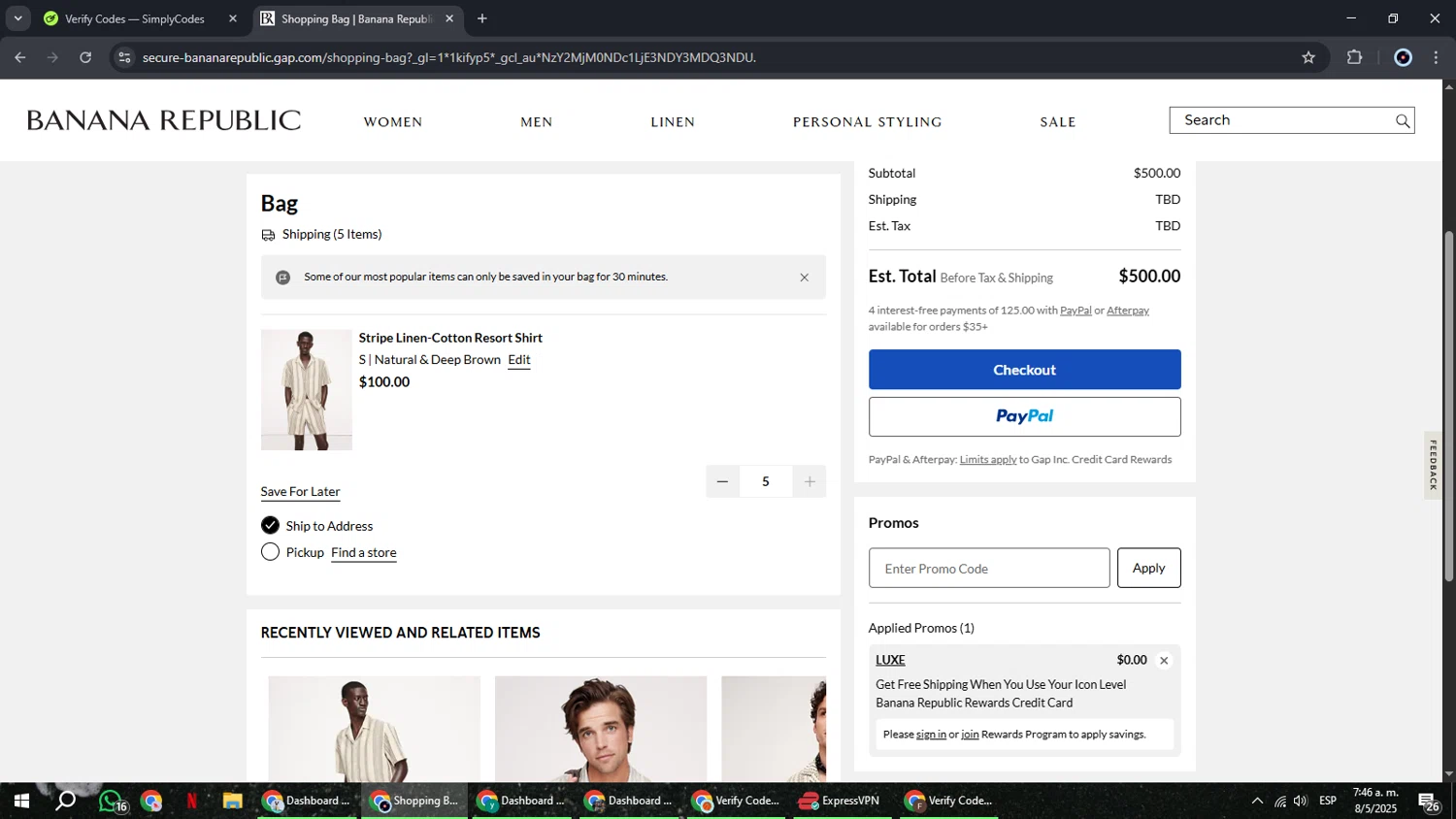Open the Windows Start menu
Screen dimensions: 1456x819
(20, 802)
